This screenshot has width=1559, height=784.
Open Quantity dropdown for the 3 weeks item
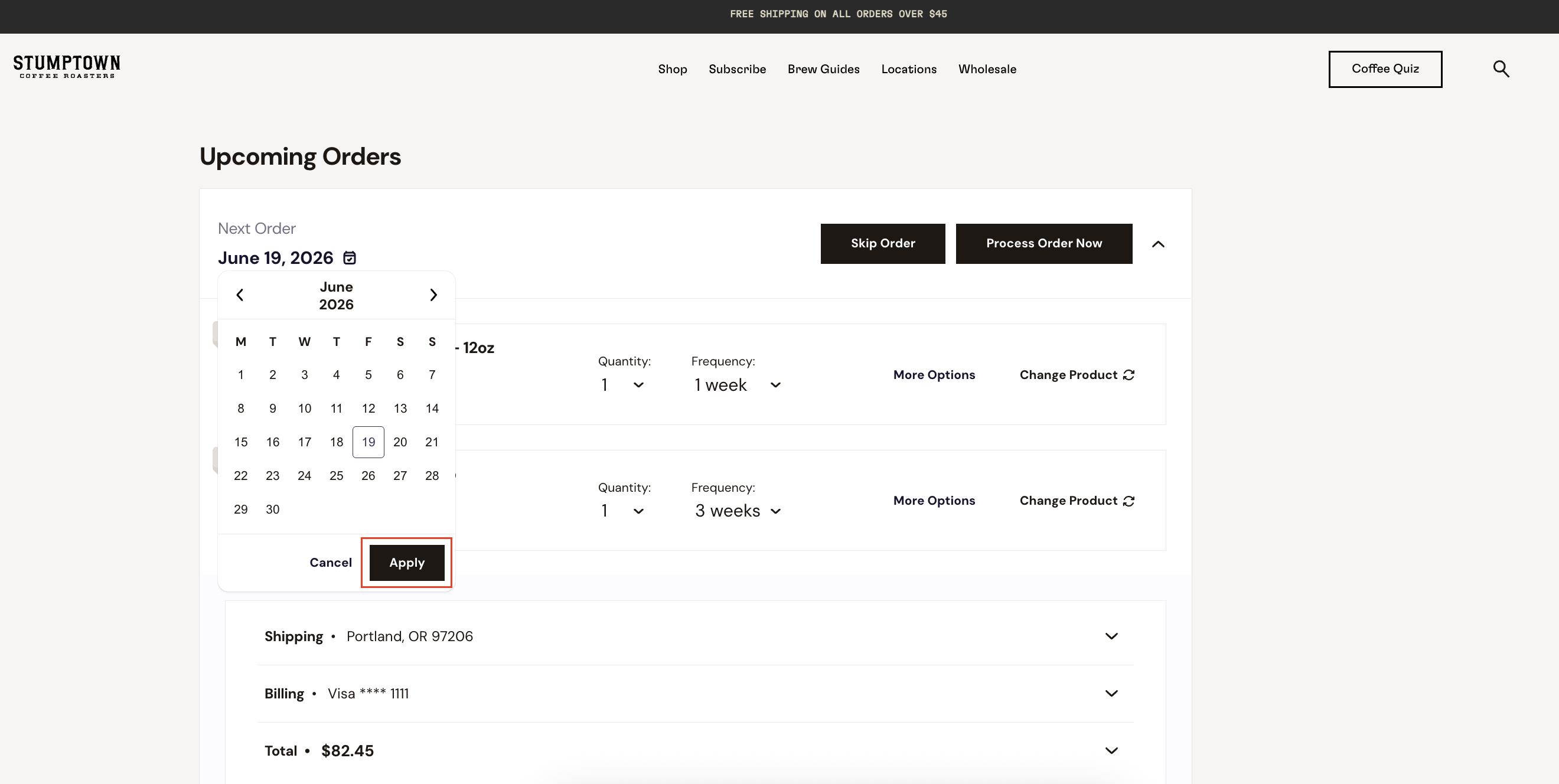[622, 511]
